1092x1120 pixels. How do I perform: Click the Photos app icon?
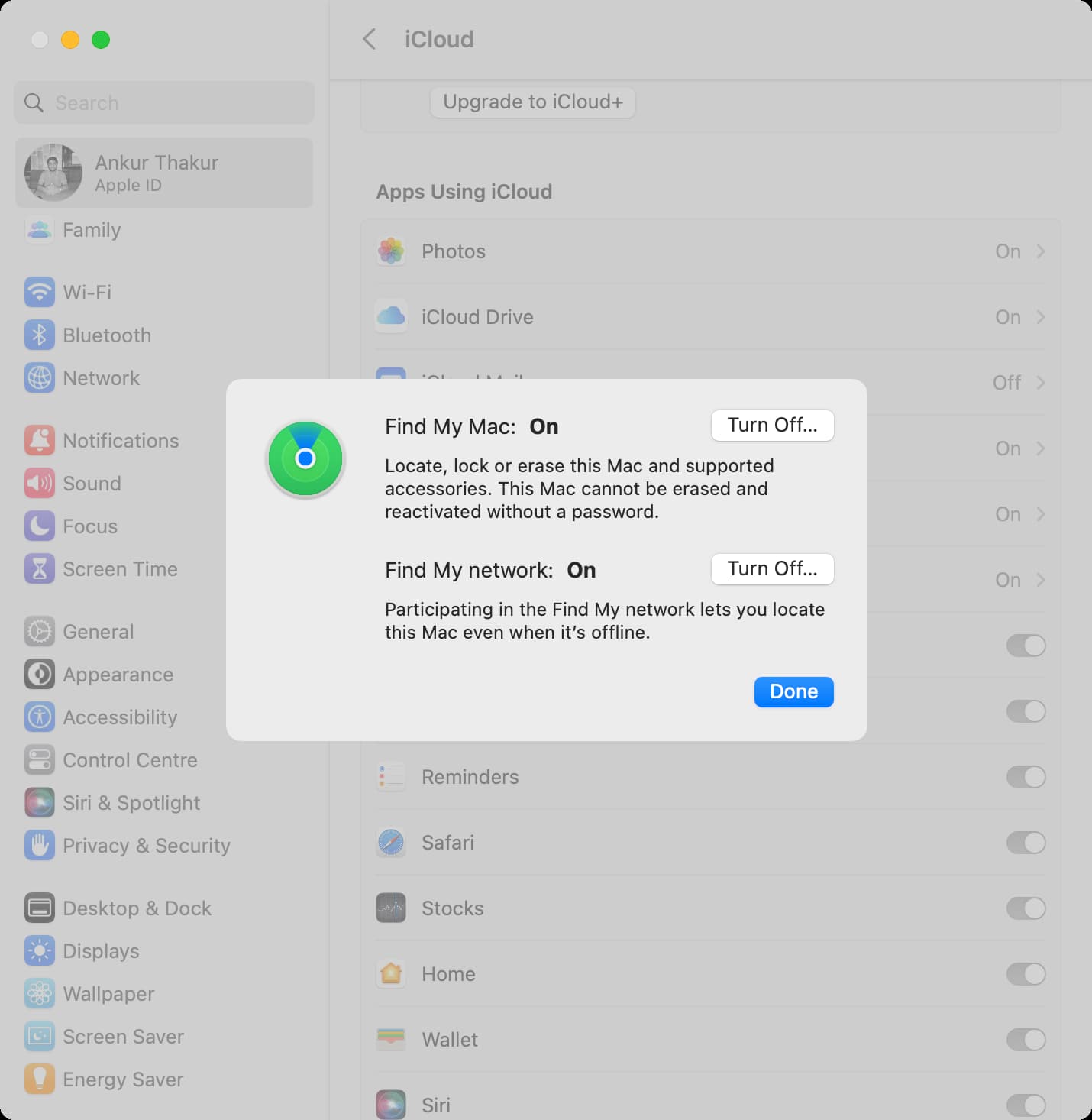click(x=391, y=251)
